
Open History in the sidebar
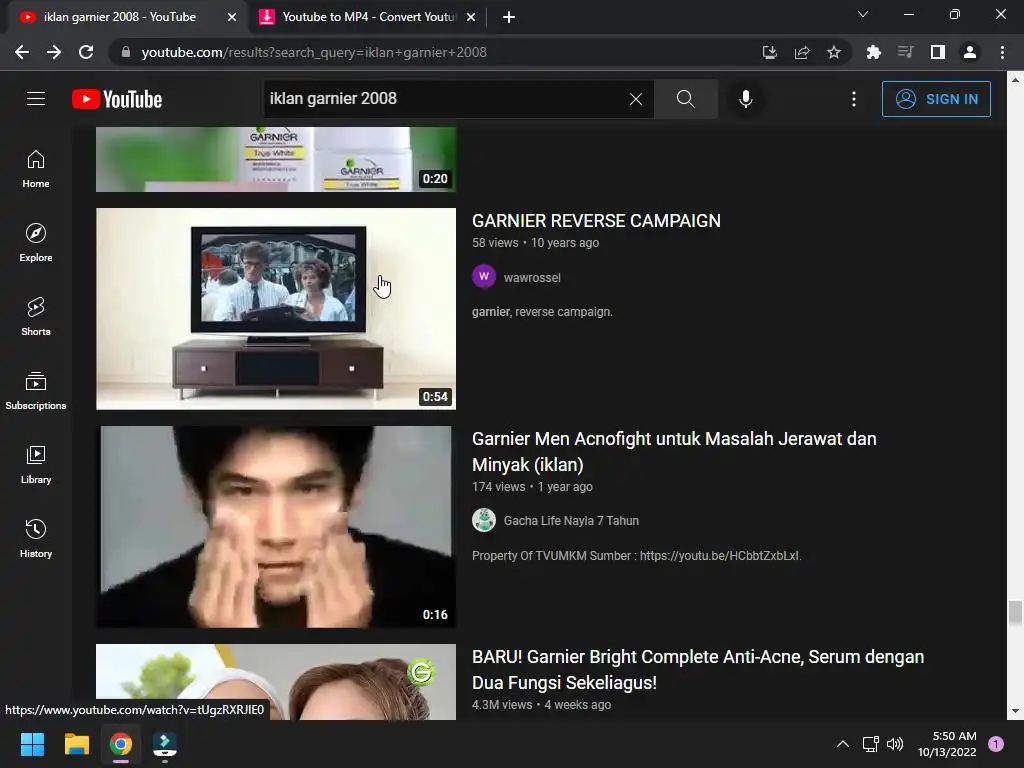[x=36, y=538]
